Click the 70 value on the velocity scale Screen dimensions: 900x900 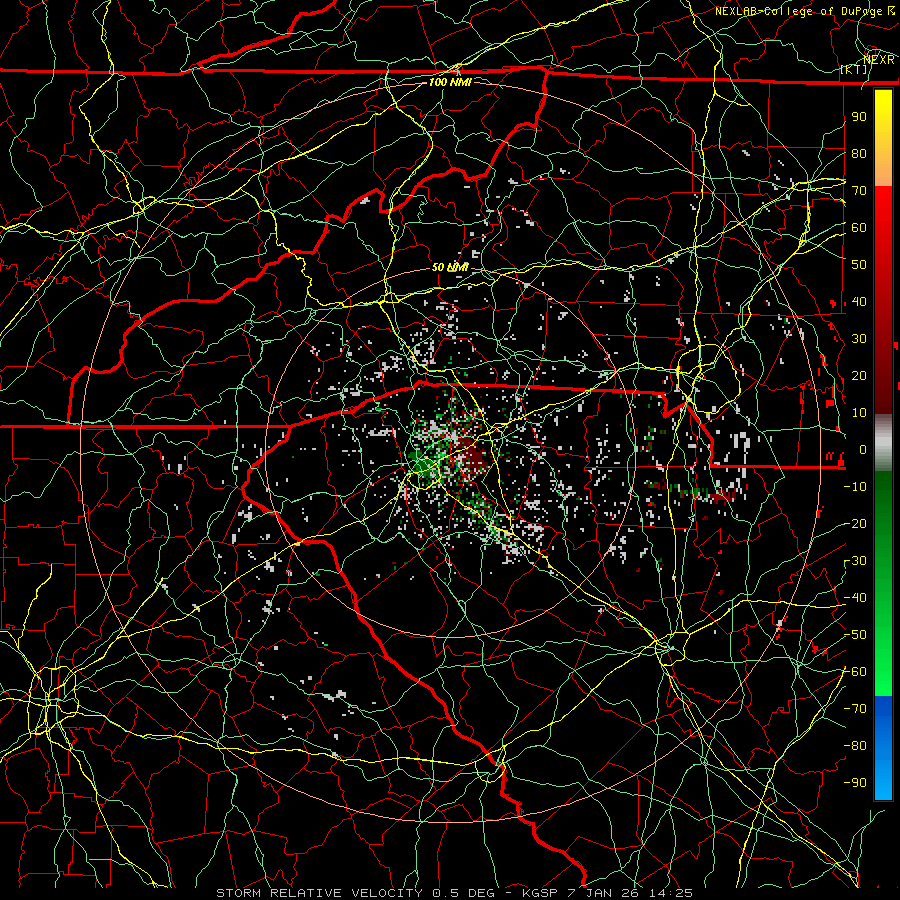pyautogui.click(x=859, y=191)
